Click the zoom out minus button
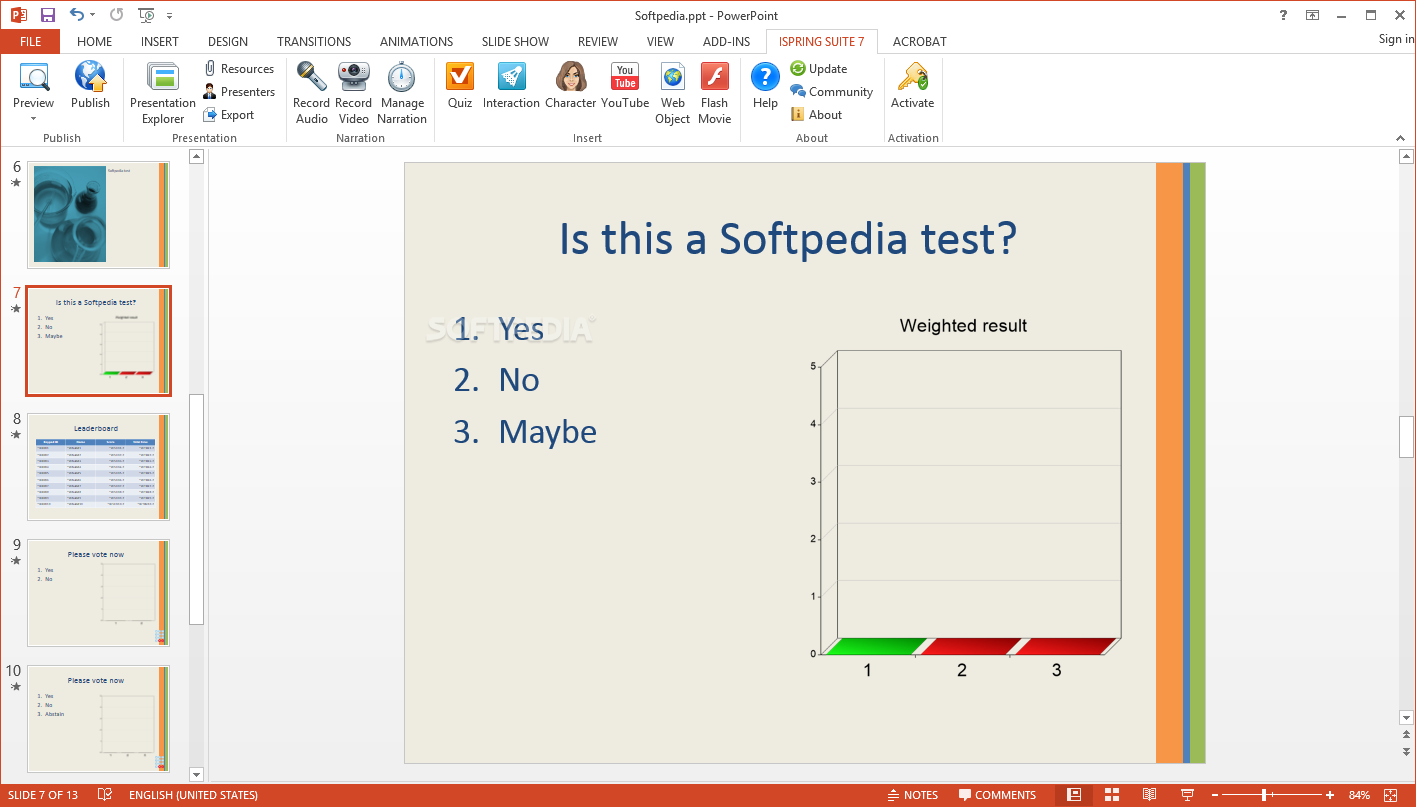The image size is (1416, 807). point(1214,795)
